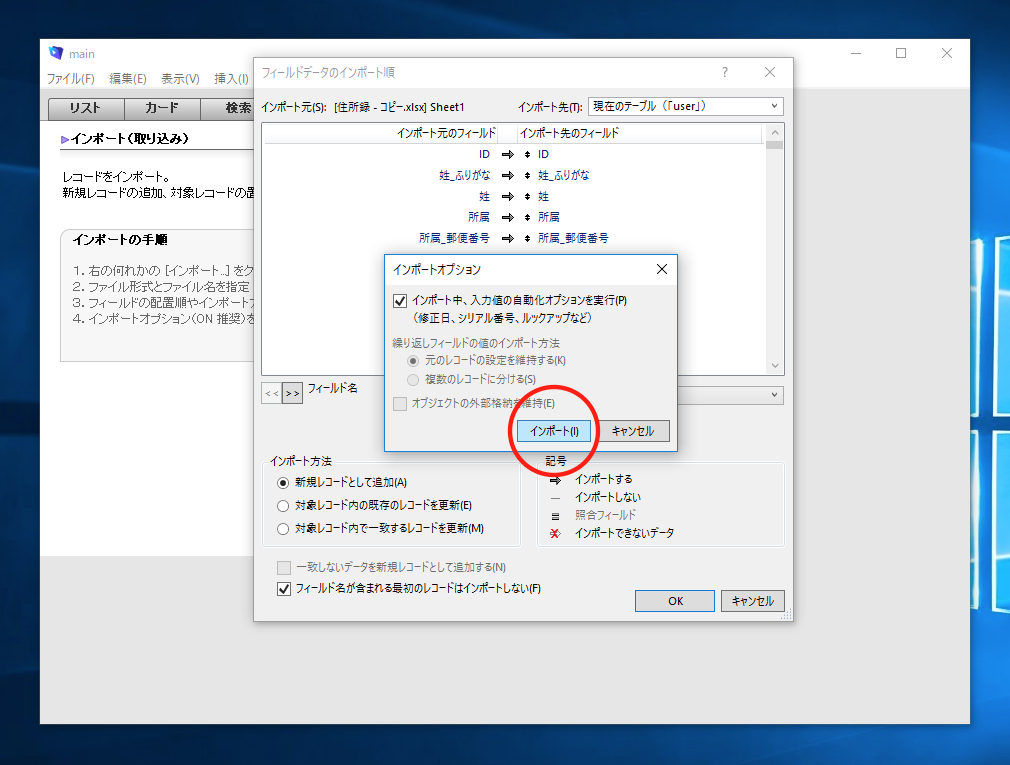The image size is (1010, 765).
Task: Click the reorder handle beside target field 姓
Action: pyautogui.click(x=528, y=196)
